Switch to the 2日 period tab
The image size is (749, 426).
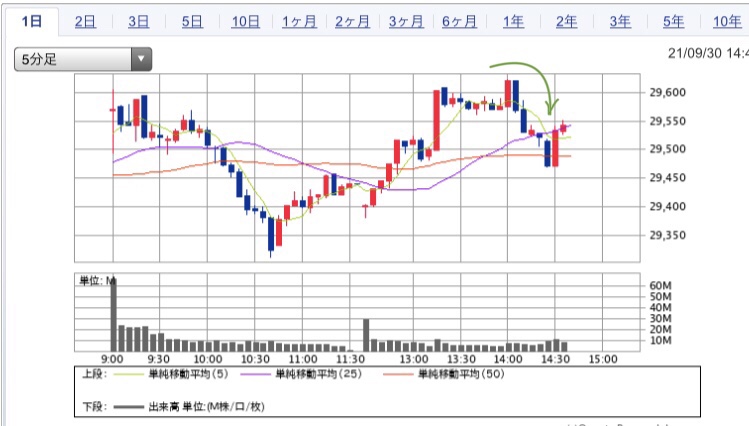(x=86, y=21)
